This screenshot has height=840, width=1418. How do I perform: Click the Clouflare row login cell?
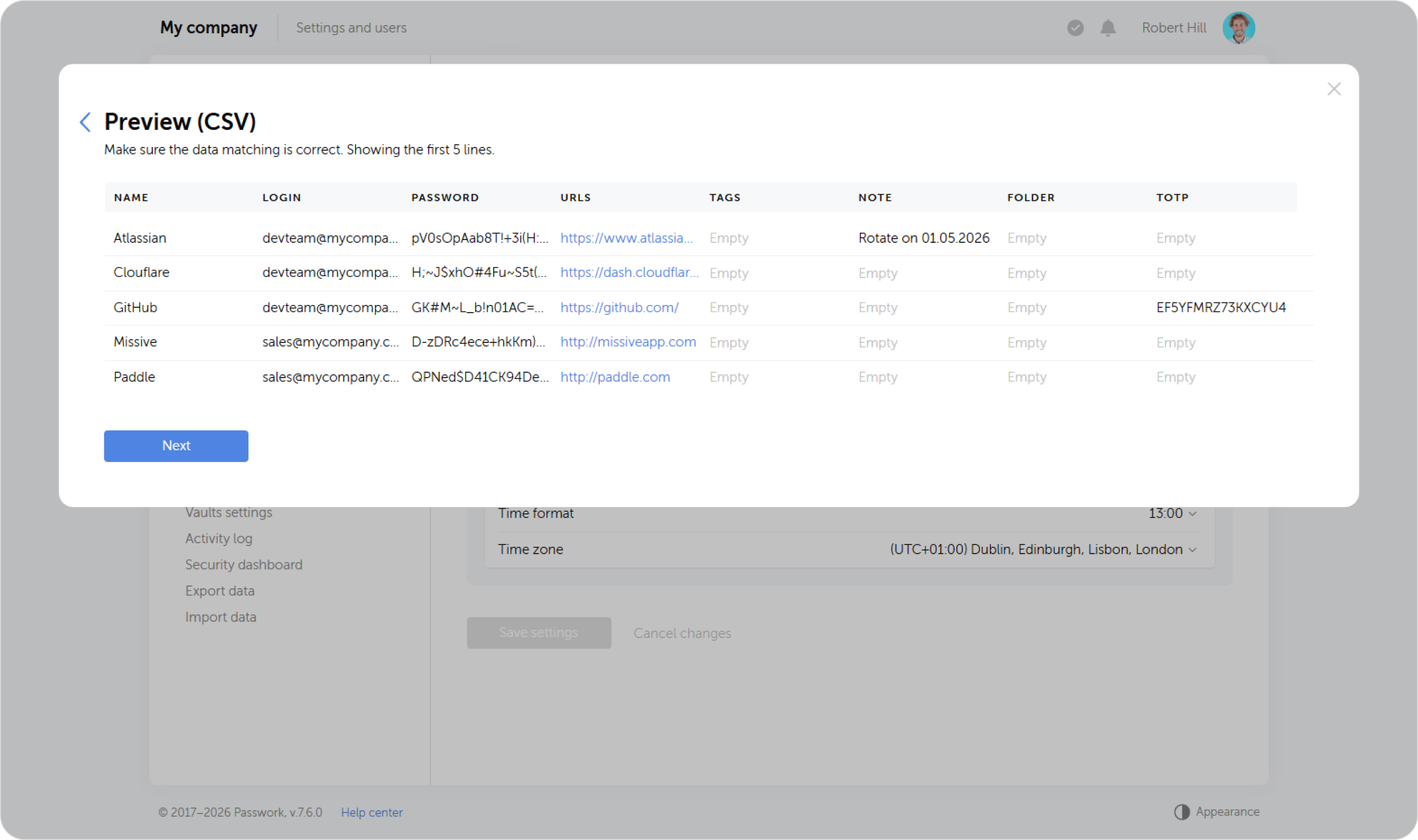[330, 272]
